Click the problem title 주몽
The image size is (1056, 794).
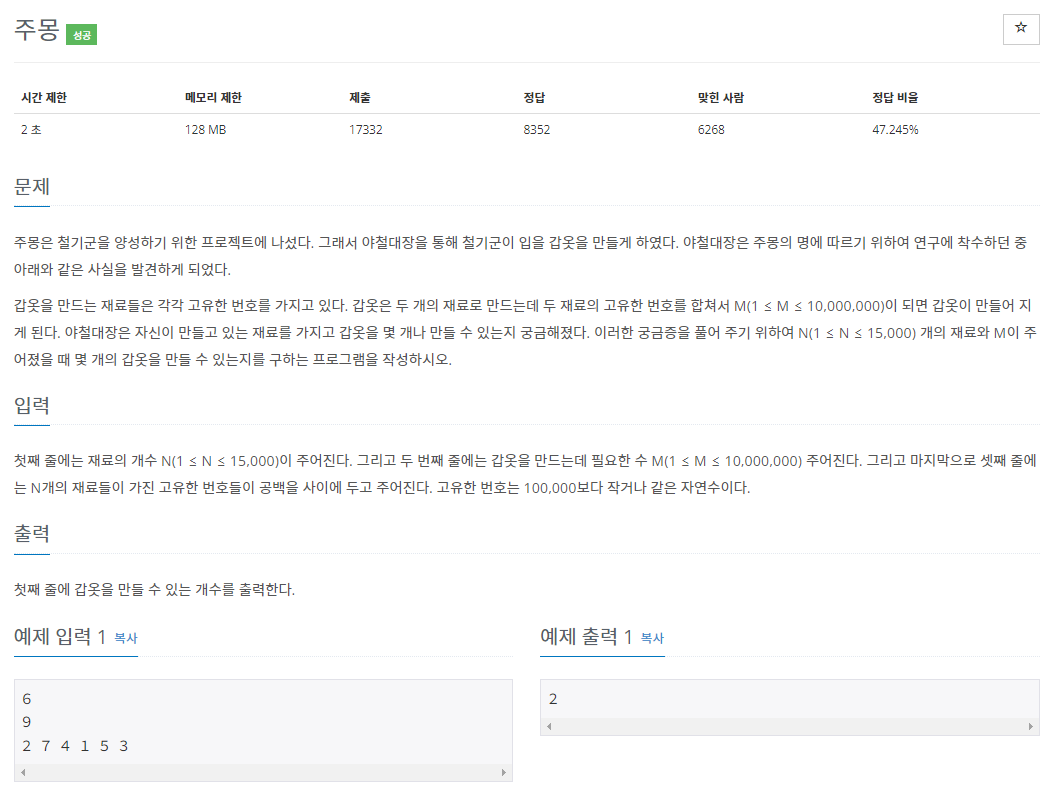[36, 30]
